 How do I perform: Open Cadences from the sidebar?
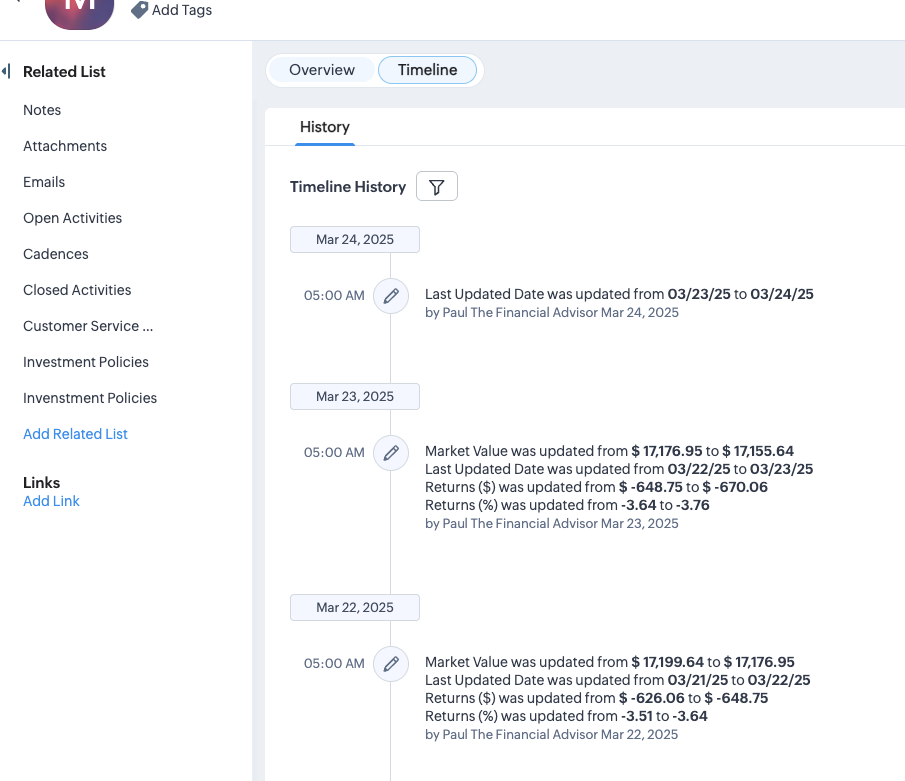point(56,254)
